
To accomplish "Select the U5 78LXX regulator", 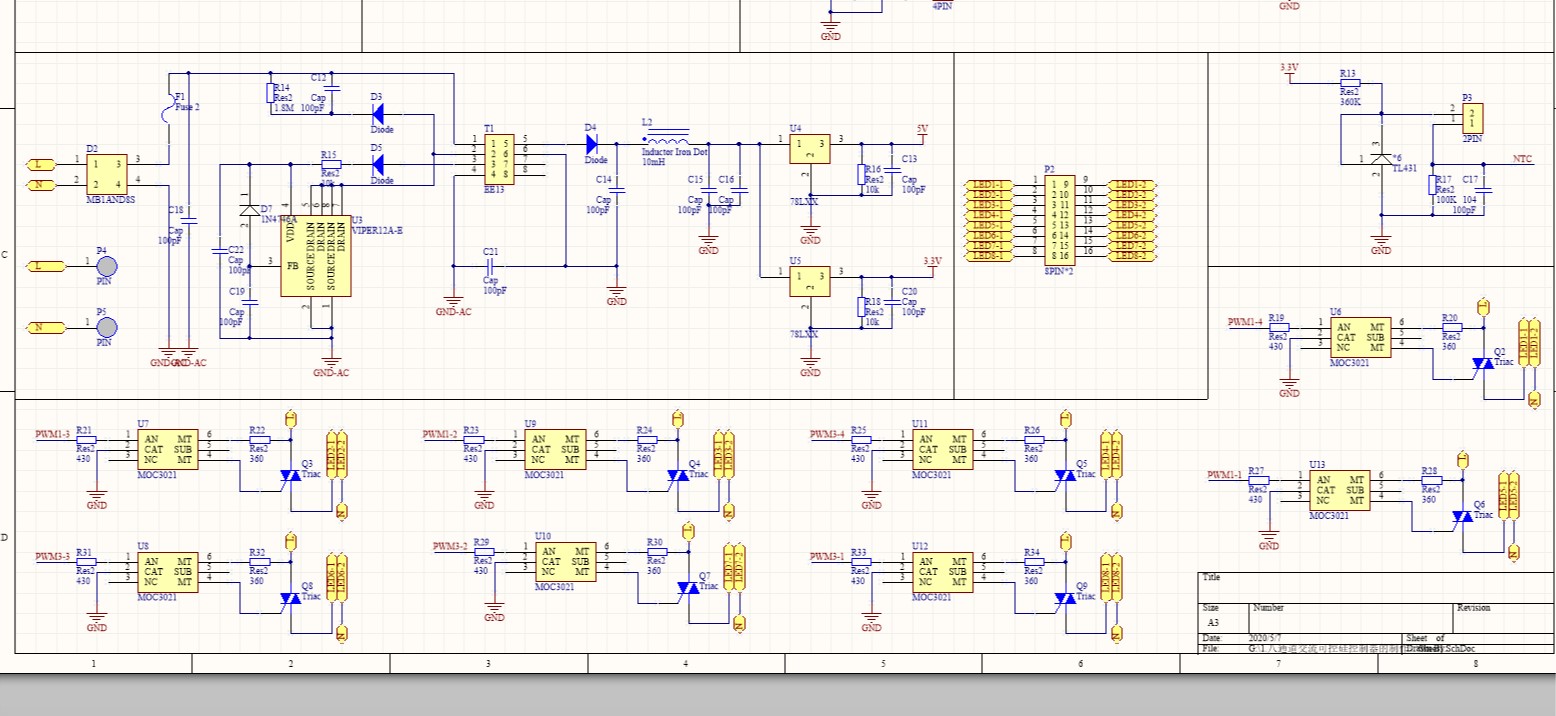I will [809, 282].
